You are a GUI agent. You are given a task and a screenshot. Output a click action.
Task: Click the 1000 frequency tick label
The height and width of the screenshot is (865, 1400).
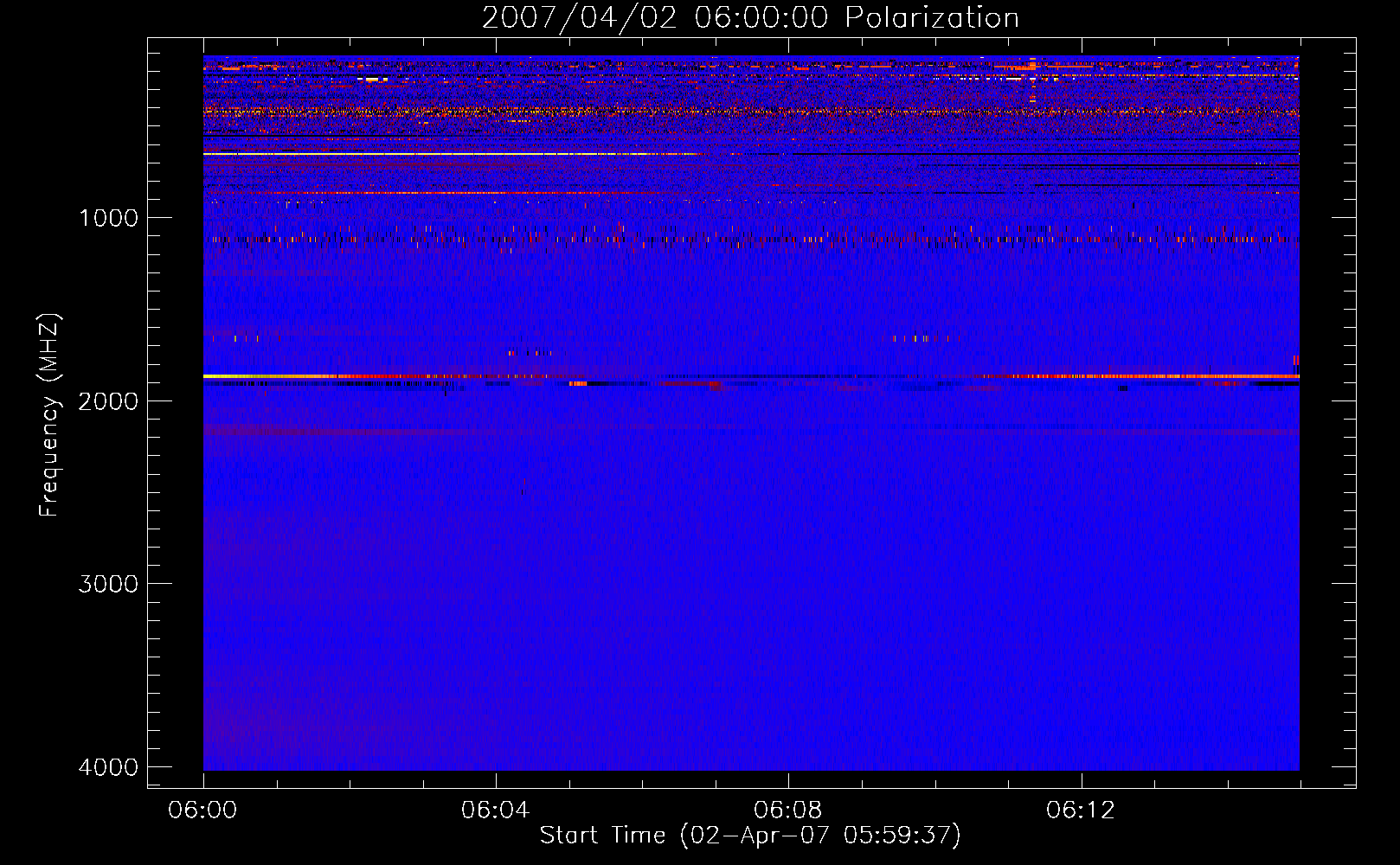(x=108, y=218)
